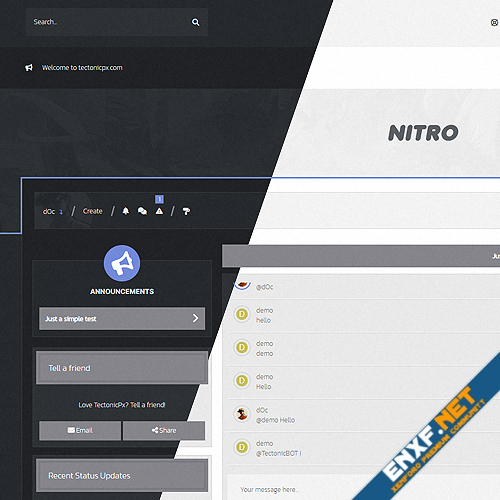500x500 pixels.
Task: Click the blue announcements megaphone icon
Action: tap(122, 263)
